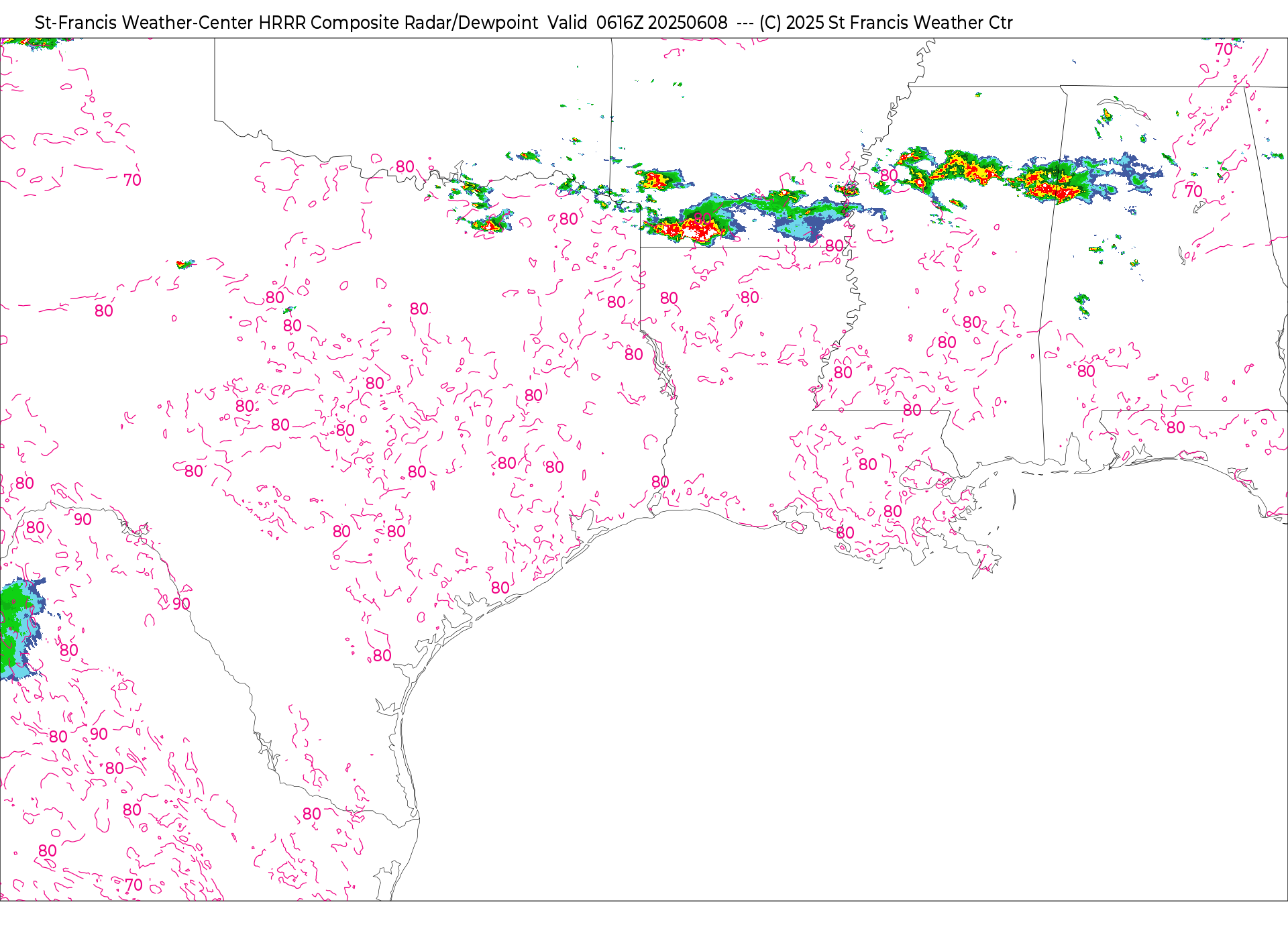Click the valid time "0616Z 20250608"
The image size is (1288, 939).
point(661,23)
